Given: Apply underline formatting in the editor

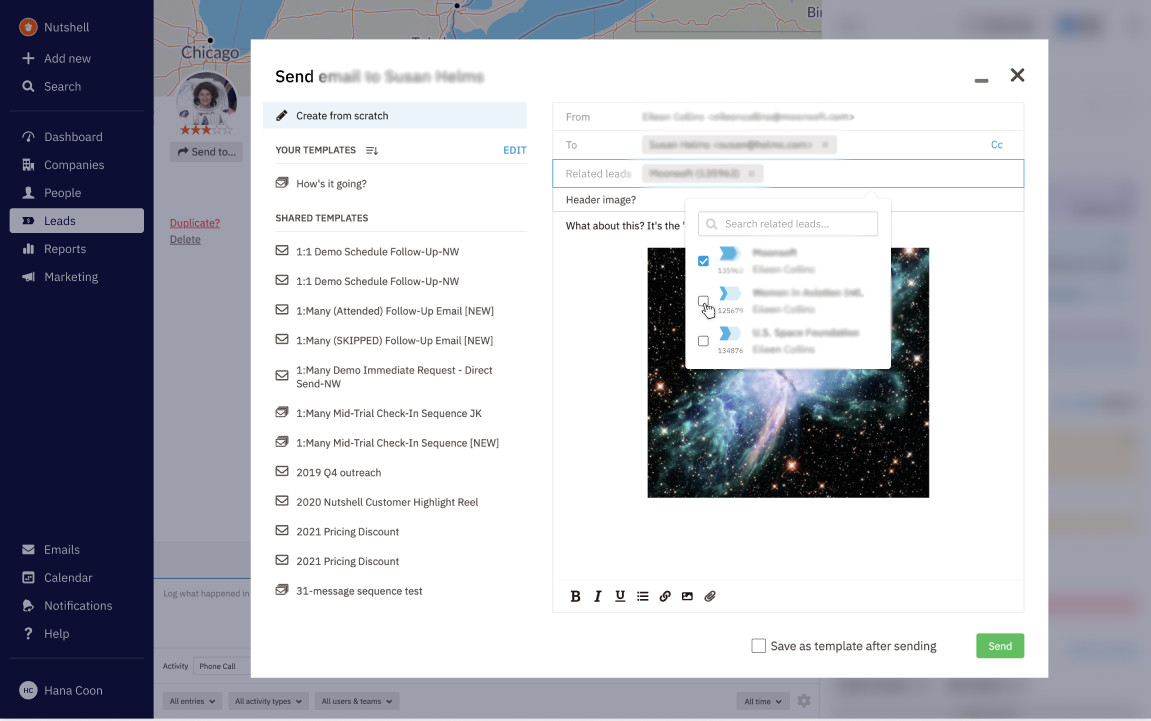Looking at the screenshot, I should [x=620, y=596].
